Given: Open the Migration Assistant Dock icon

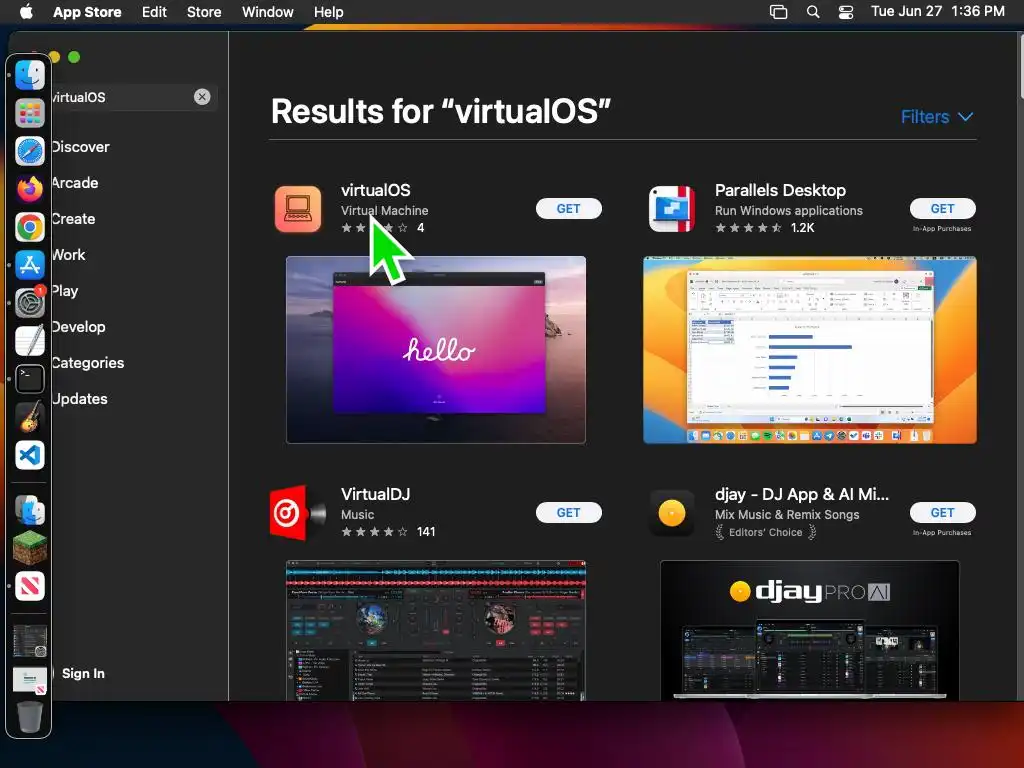Looking at the screenshot, I should point(30,510).
